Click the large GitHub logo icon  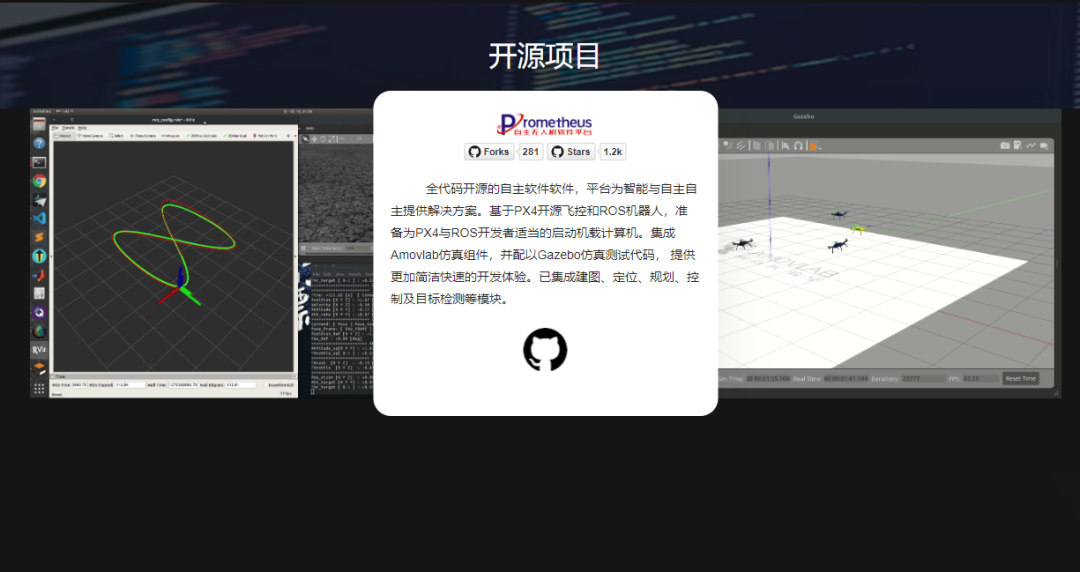[x=545, y=350]
